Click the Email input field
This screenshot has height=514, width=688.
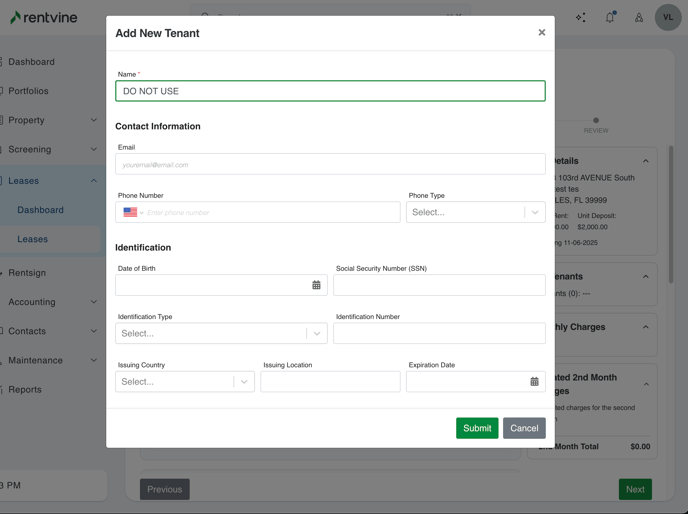[x=330, y=164]
